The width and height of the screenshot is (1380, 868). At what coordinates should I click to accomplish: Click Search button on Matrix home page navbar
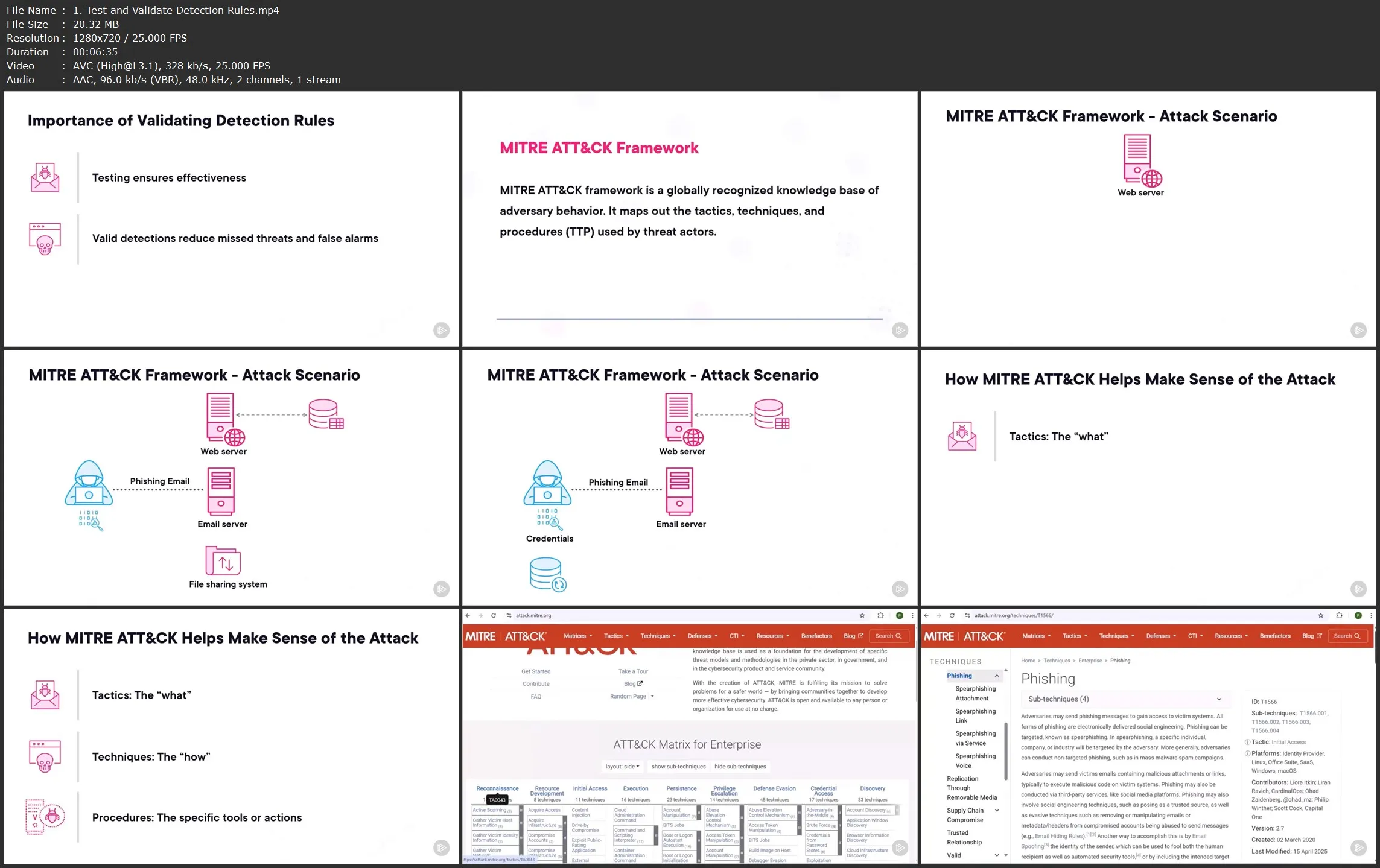pos(888,636)
